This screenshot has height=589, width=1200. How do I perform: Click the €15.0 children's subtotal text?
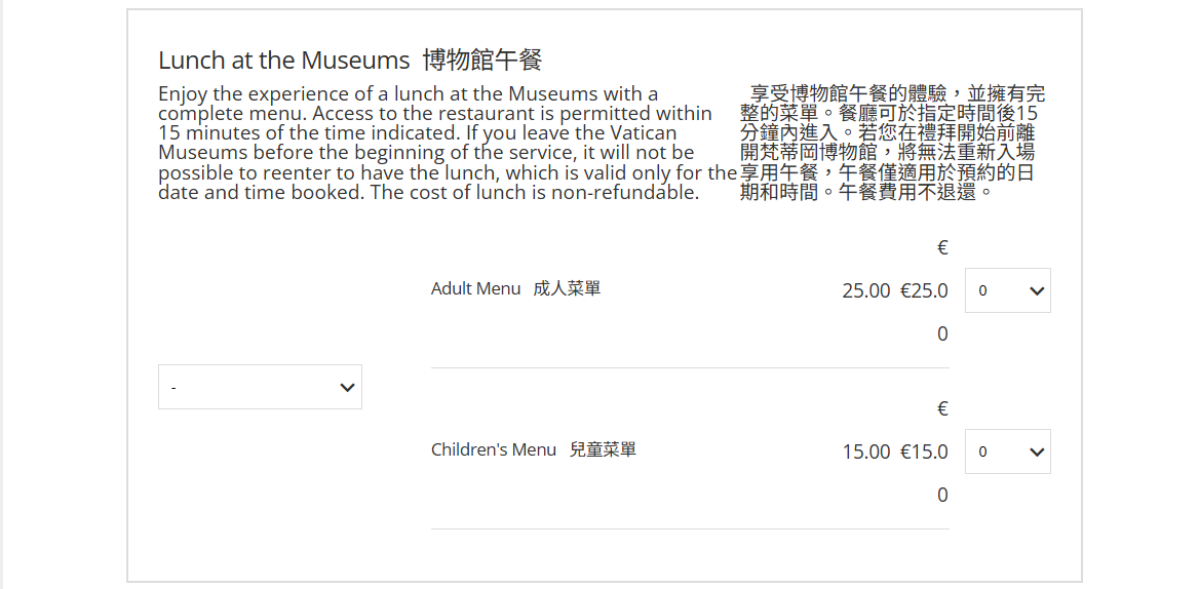pos(924,452)
